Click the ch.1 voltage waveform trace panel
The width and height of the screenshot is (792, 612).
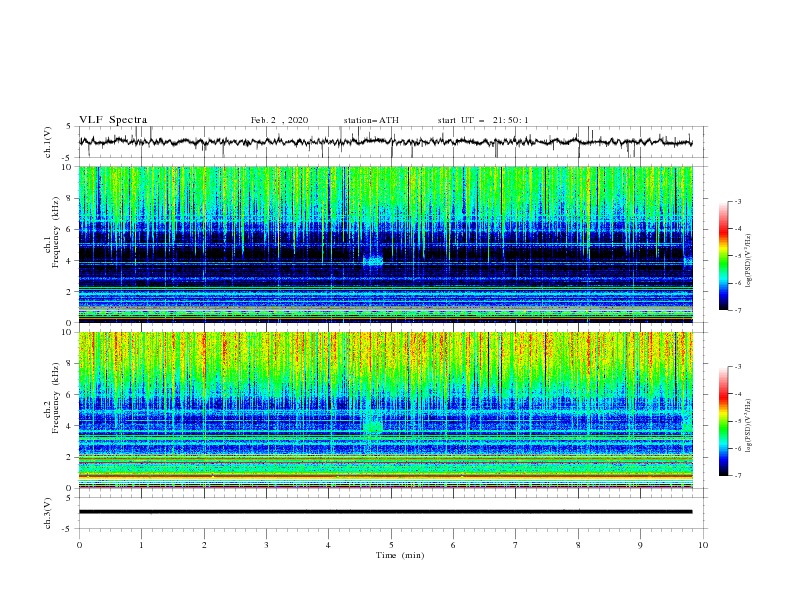coord(392,142)
